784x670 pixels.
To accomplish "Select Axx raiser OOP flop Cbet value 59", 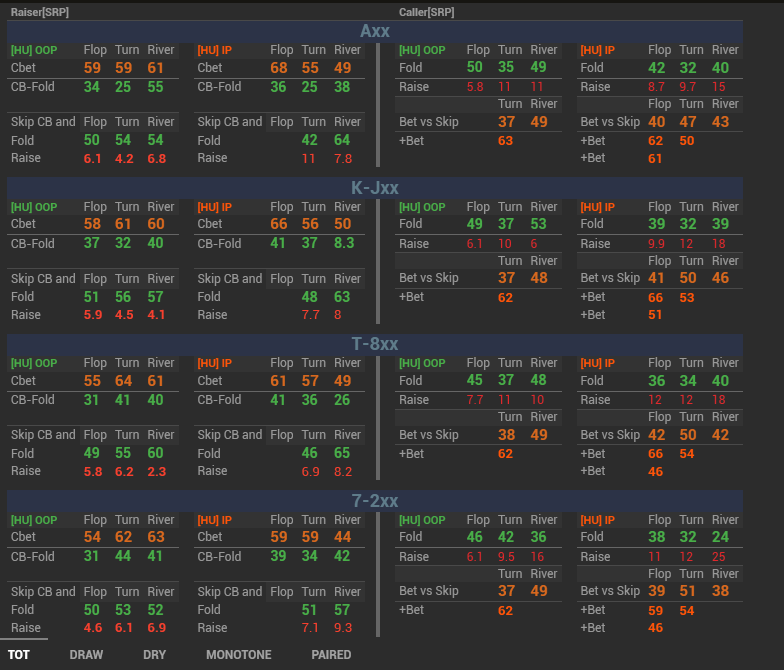I will coord(93,68).
